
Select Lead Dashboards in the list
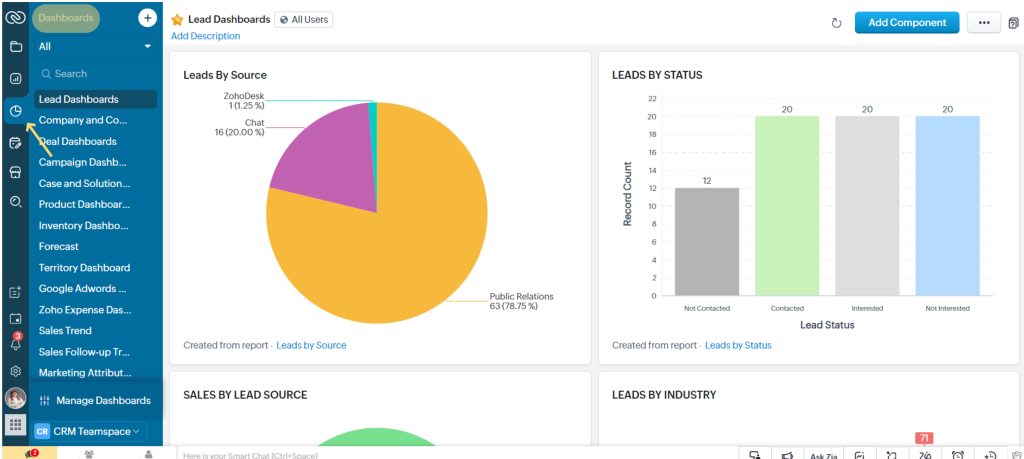point(95,99)
